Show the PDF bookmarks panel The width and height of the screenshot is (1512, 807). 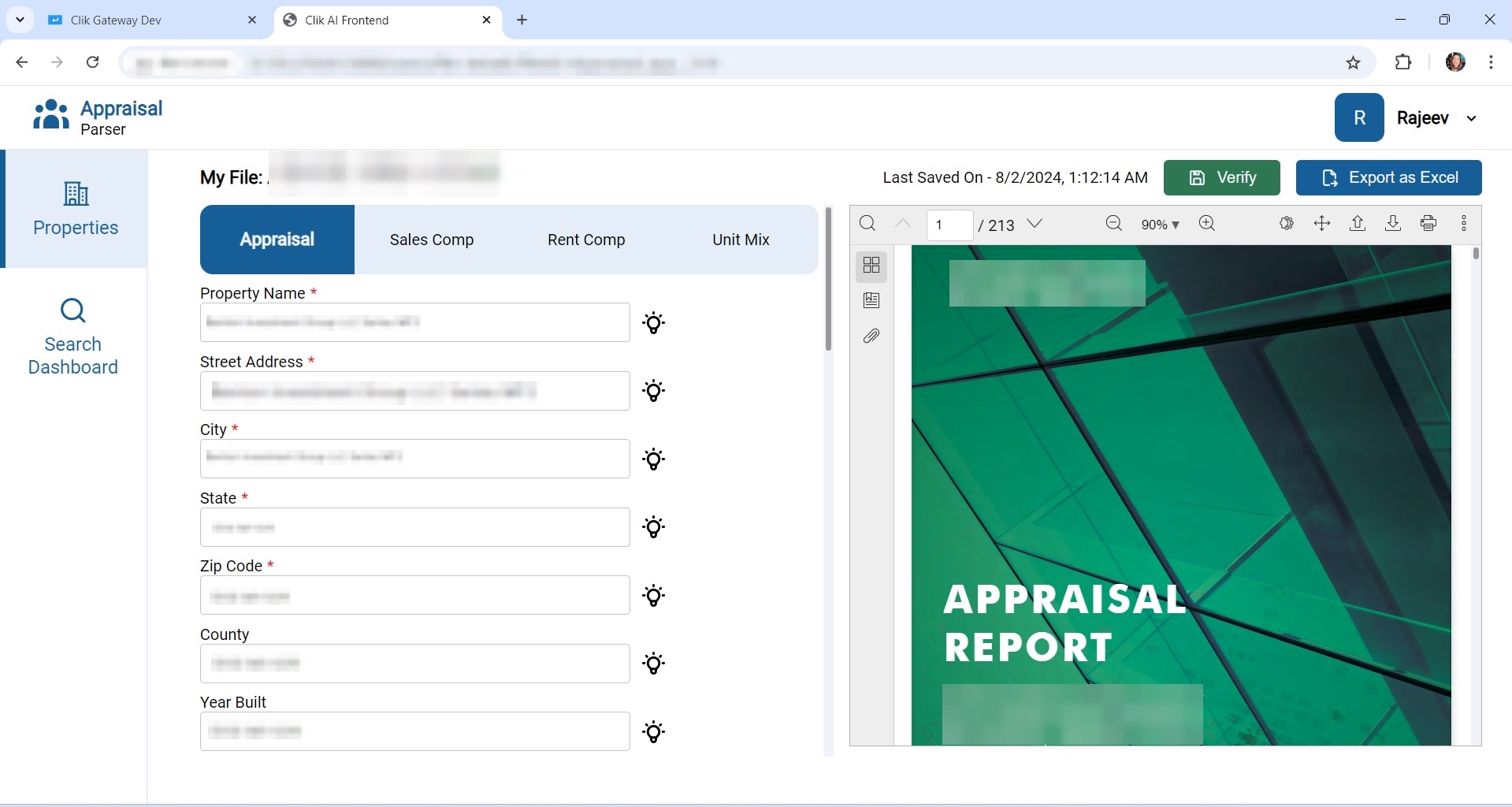(871, 300)
